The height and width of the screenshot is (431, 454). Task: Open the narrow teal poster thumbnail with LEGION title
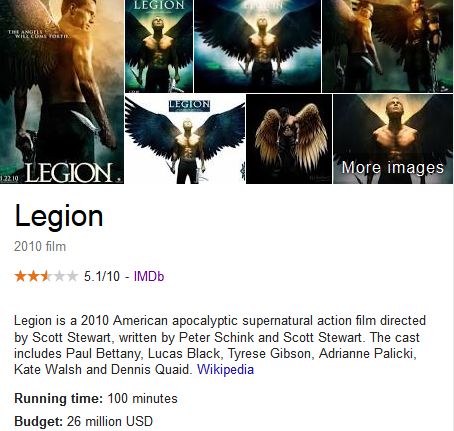[x=159, y=46]
